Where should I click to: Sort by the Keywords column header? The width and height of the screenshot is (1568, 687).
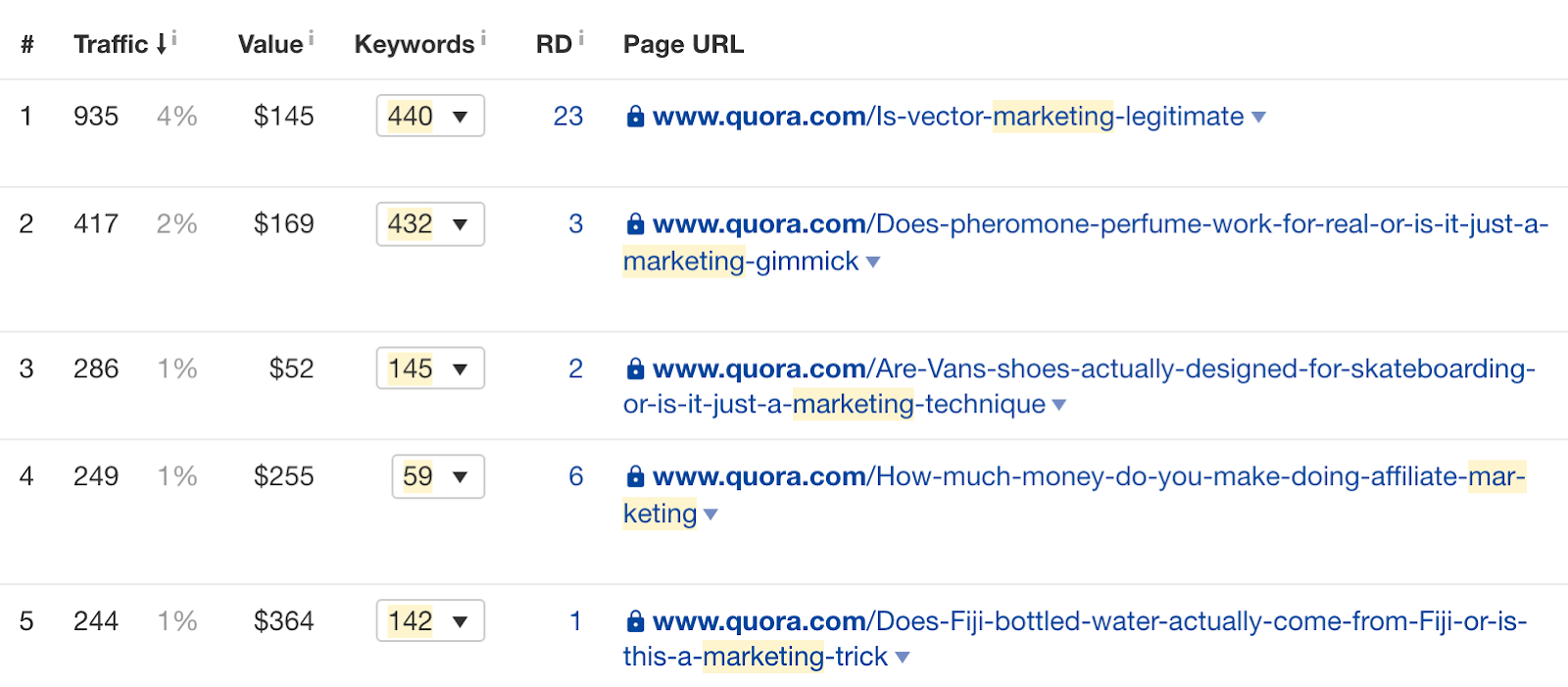[415, 44]
